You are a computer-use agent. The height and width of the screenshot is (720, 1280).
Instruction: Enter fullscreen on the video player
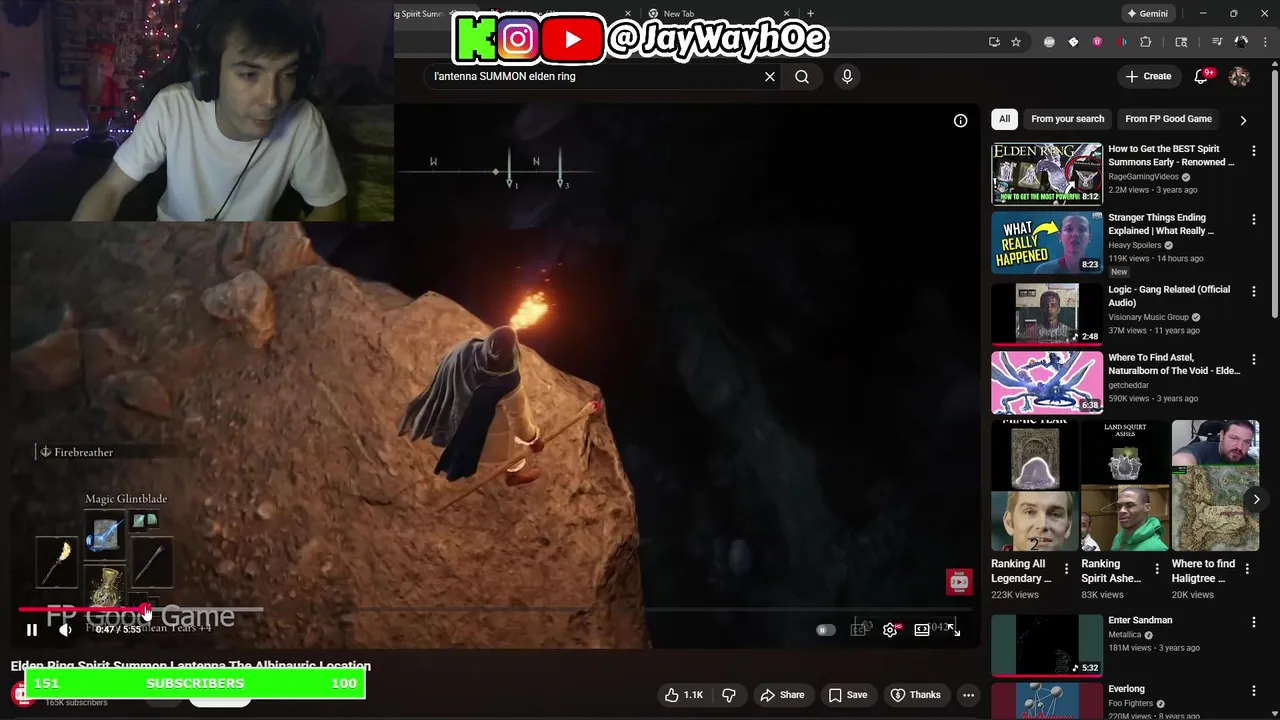coord(953,630)
